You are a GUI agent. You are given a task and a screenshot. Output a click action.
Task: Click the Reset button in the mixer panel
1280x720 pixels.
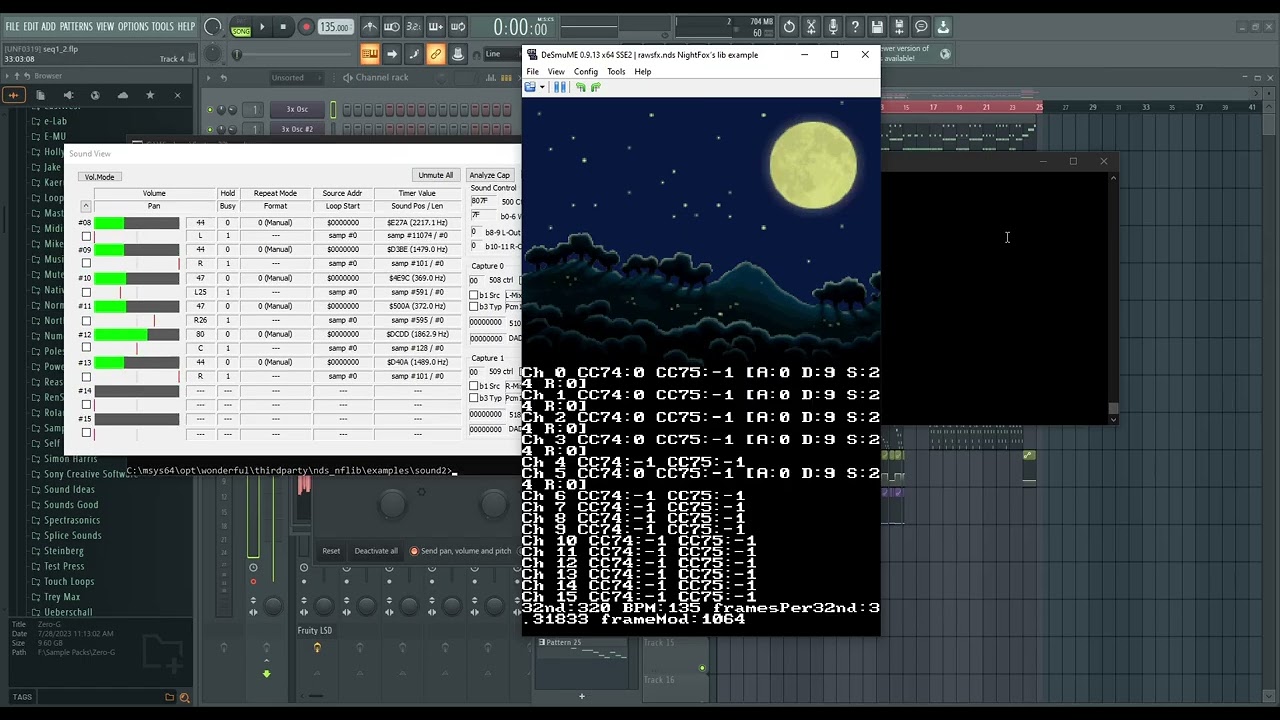331,551
